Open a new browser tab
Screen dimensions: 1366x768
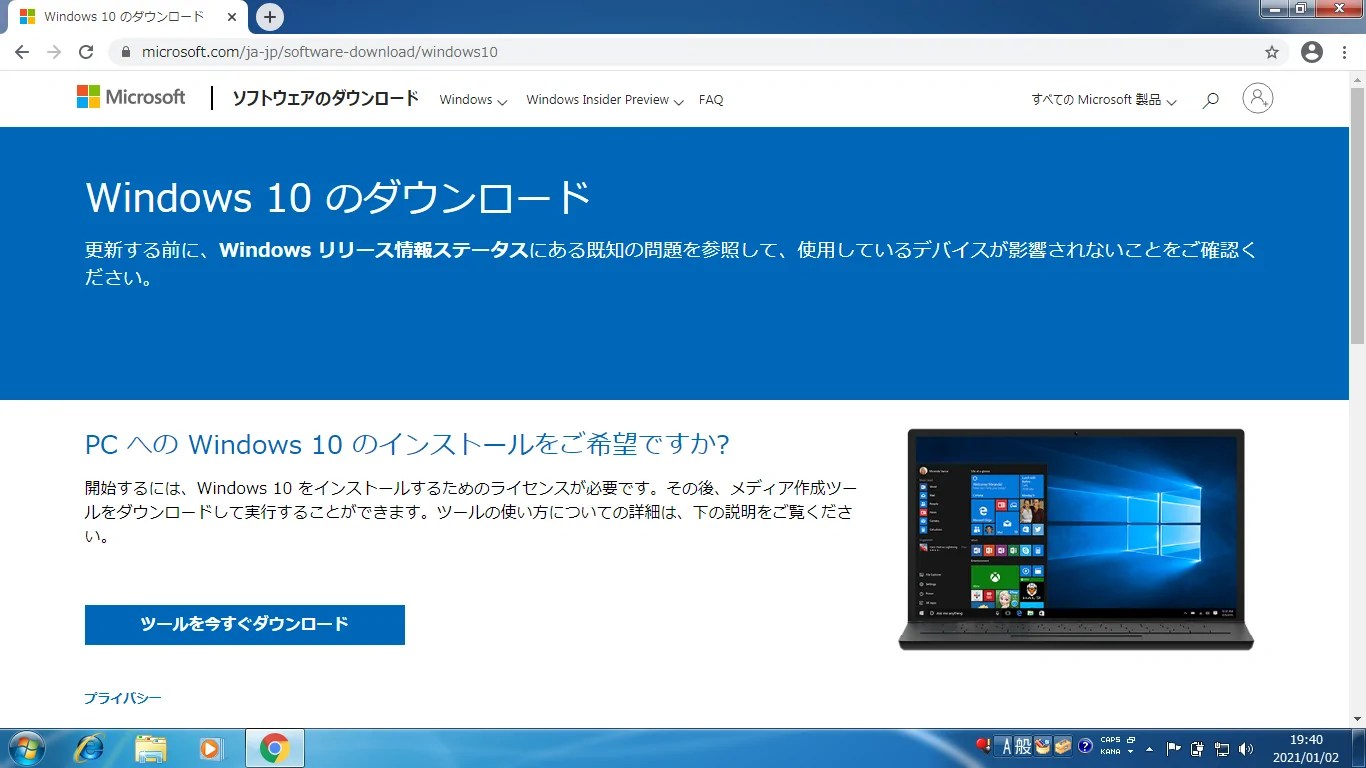[x=269, y=17]
